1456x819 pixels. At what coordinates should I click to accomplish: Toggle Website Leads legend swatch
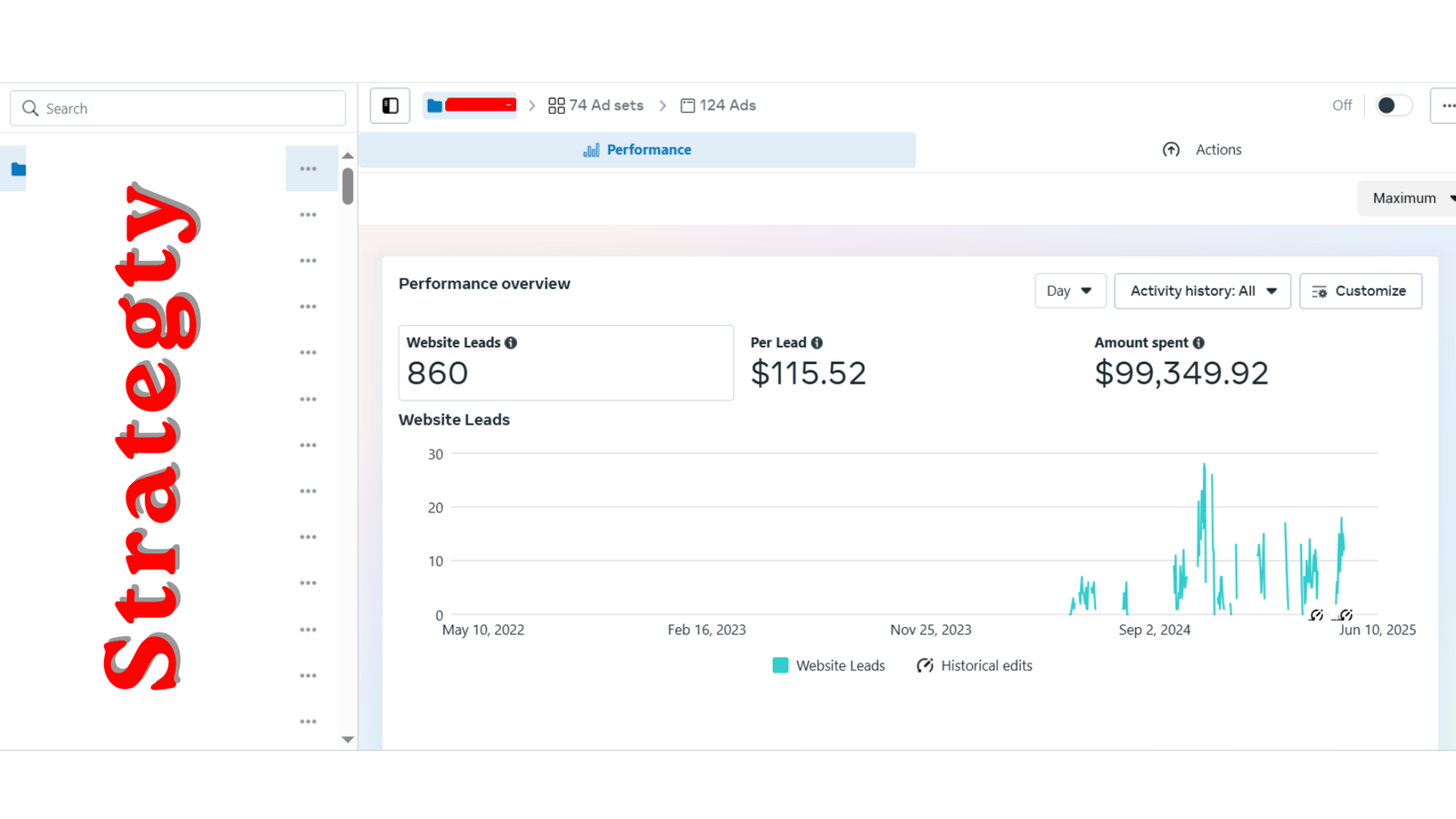pos(780,665)
